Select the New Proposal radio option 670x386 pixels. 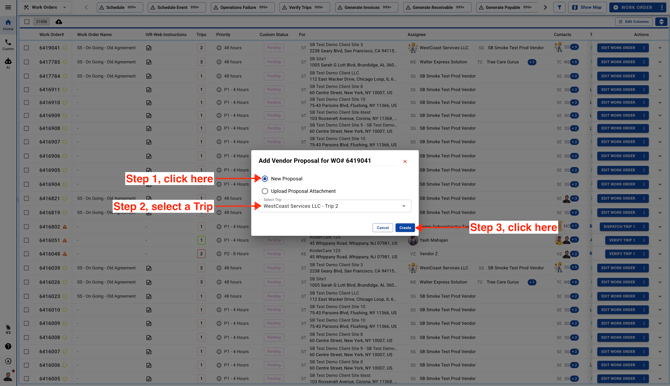[265, 179]
